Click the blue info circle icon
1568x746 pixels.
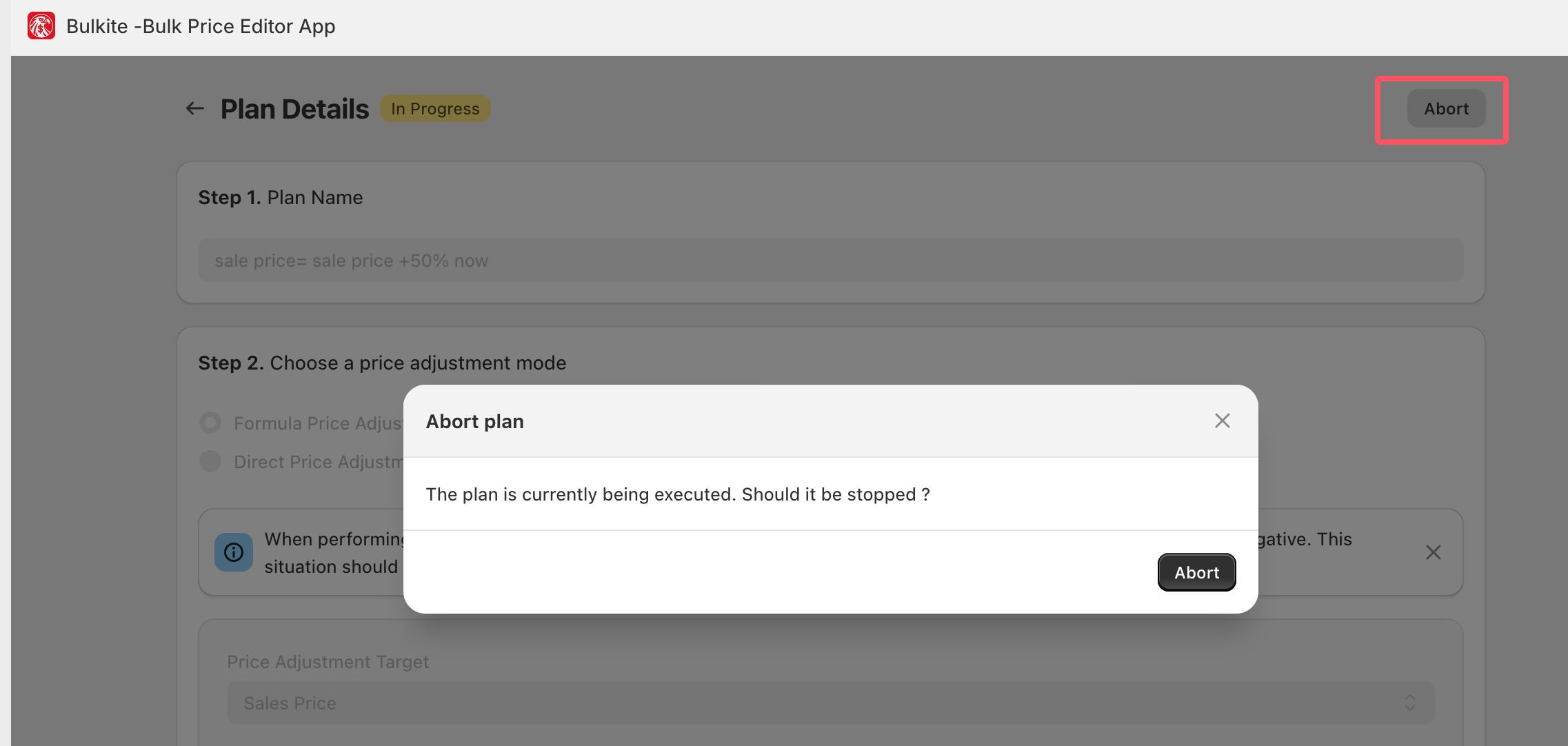click(x=234, y=552)
